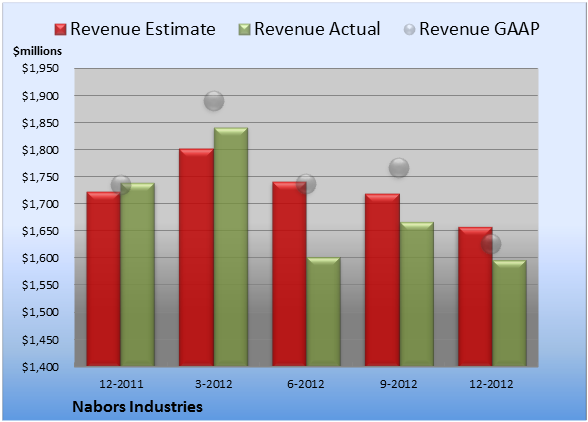Image resolution: width=588 pixels, height=422 pixels.
Task: Click the GAAP sphere marker for 12-2012
Action: (x=491, y=244)
